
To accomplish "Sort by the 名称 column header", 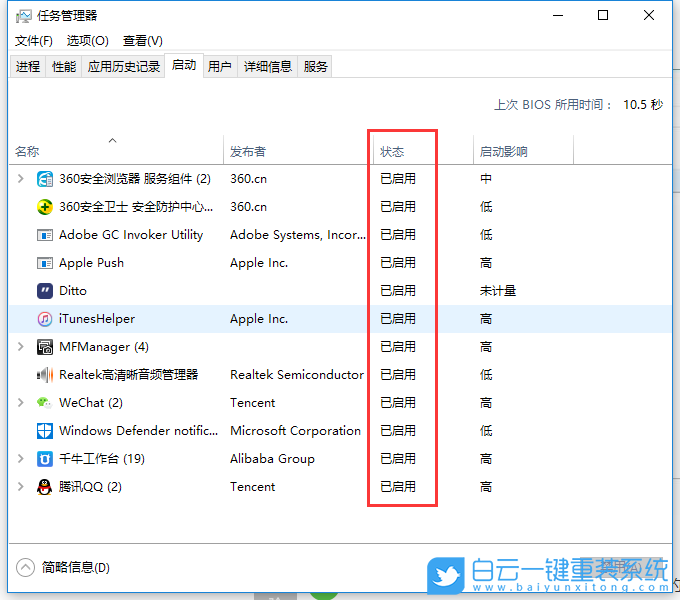I will pyautogui.click(x=115, y=150).
